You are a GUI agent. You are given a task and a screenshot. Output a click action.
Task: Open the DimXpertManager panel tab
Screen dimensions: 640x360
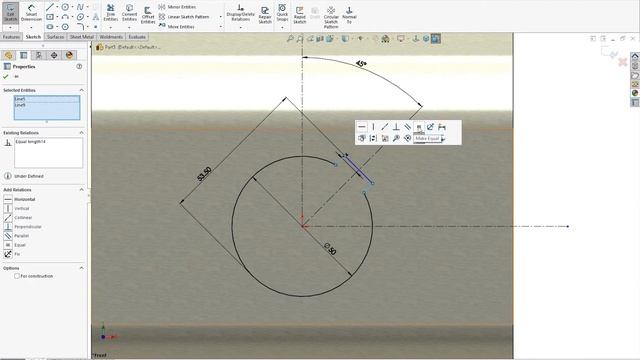(54, 55)
